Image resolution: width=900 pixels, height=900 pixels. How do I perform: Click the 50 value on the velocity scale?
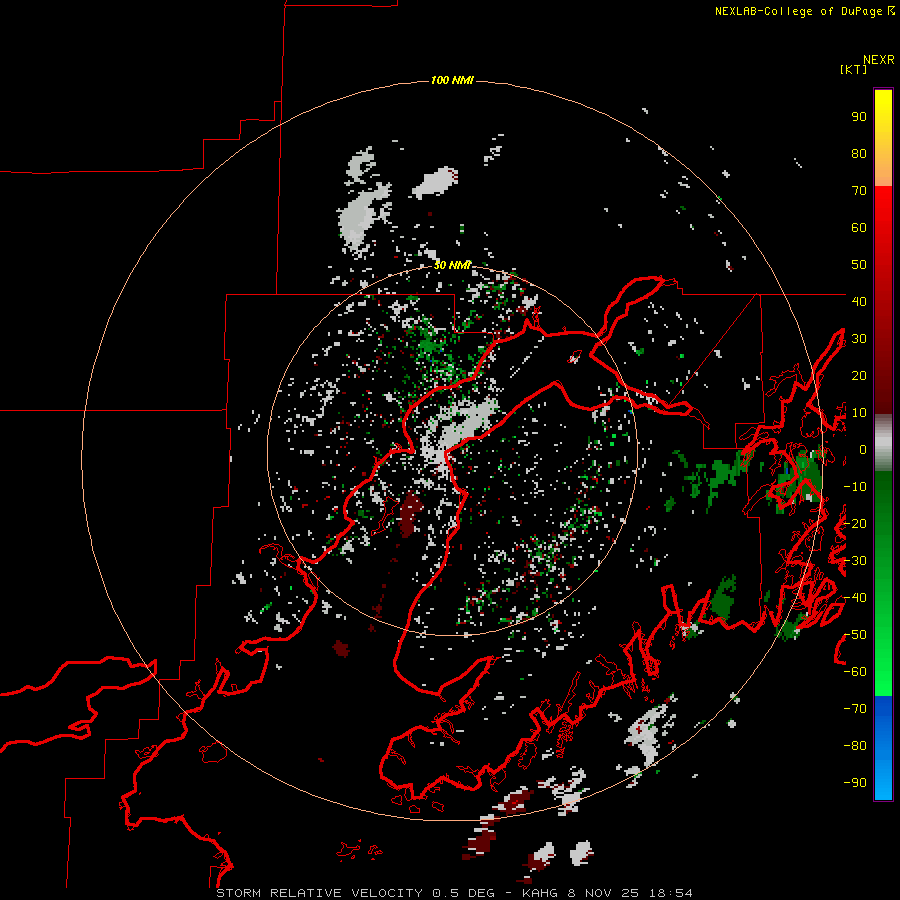859,265
